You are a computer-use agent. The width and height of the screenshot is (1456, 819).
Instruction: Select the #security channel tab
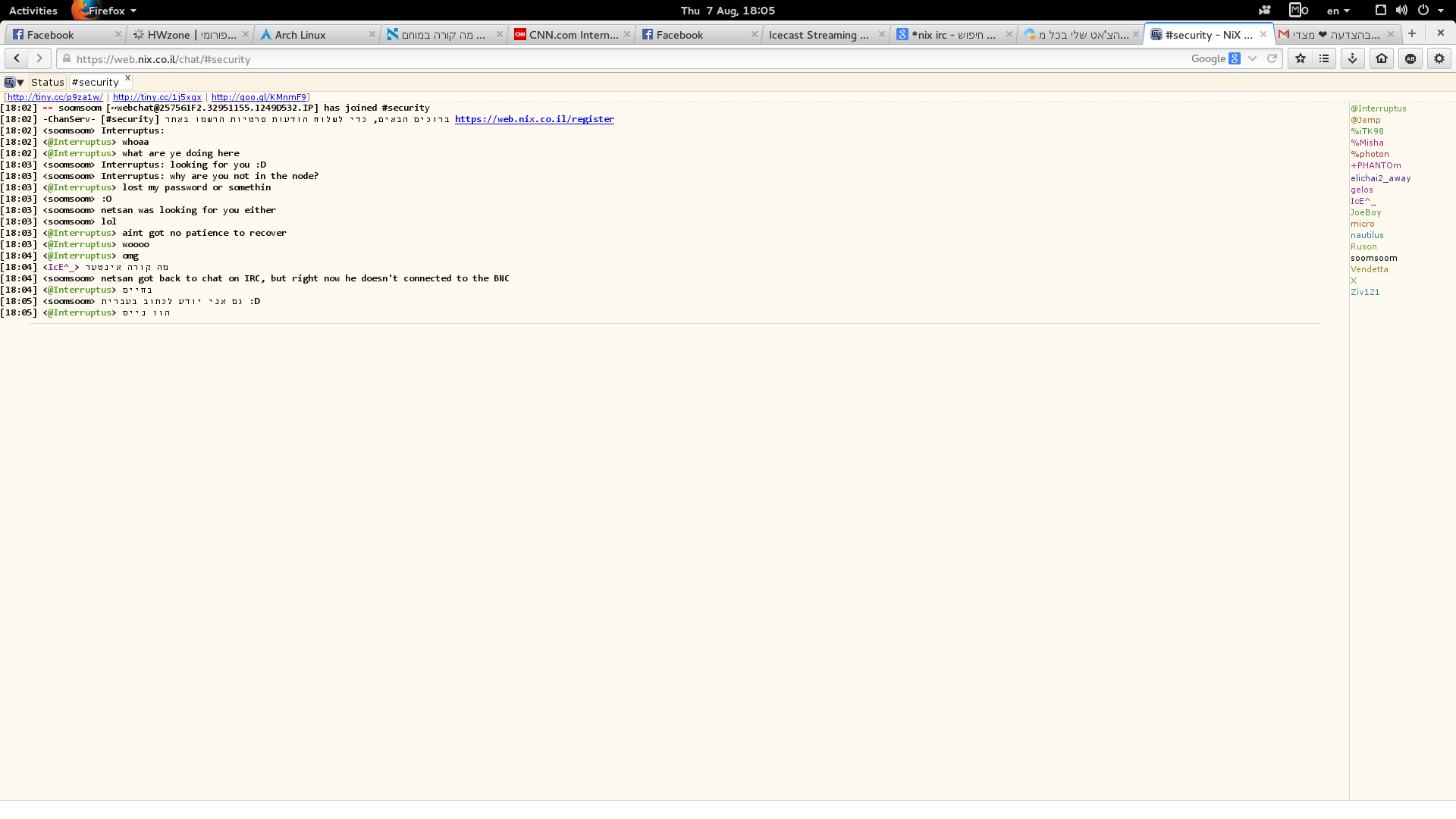(x=96, y=82)
